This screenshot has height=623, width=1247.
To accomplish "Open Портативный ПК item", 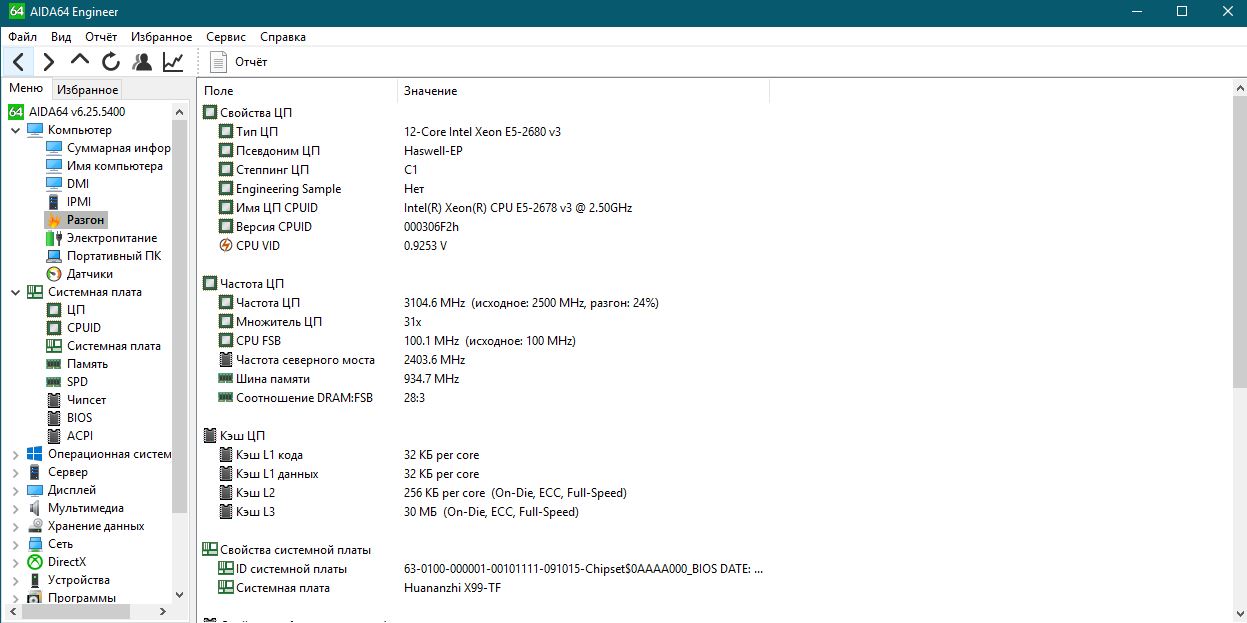I will coord(114,256).
